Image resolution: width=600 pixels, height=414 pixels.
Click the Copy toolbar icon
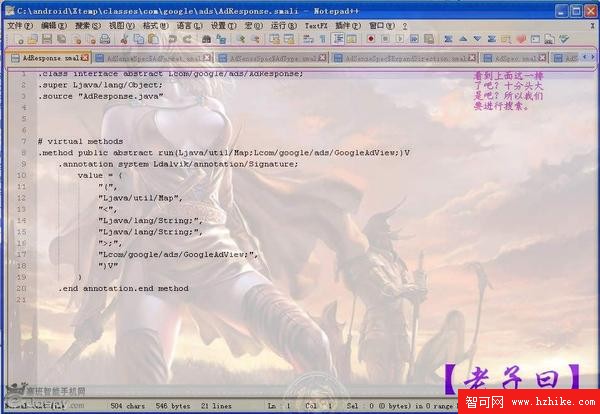[x=139, y=39]
